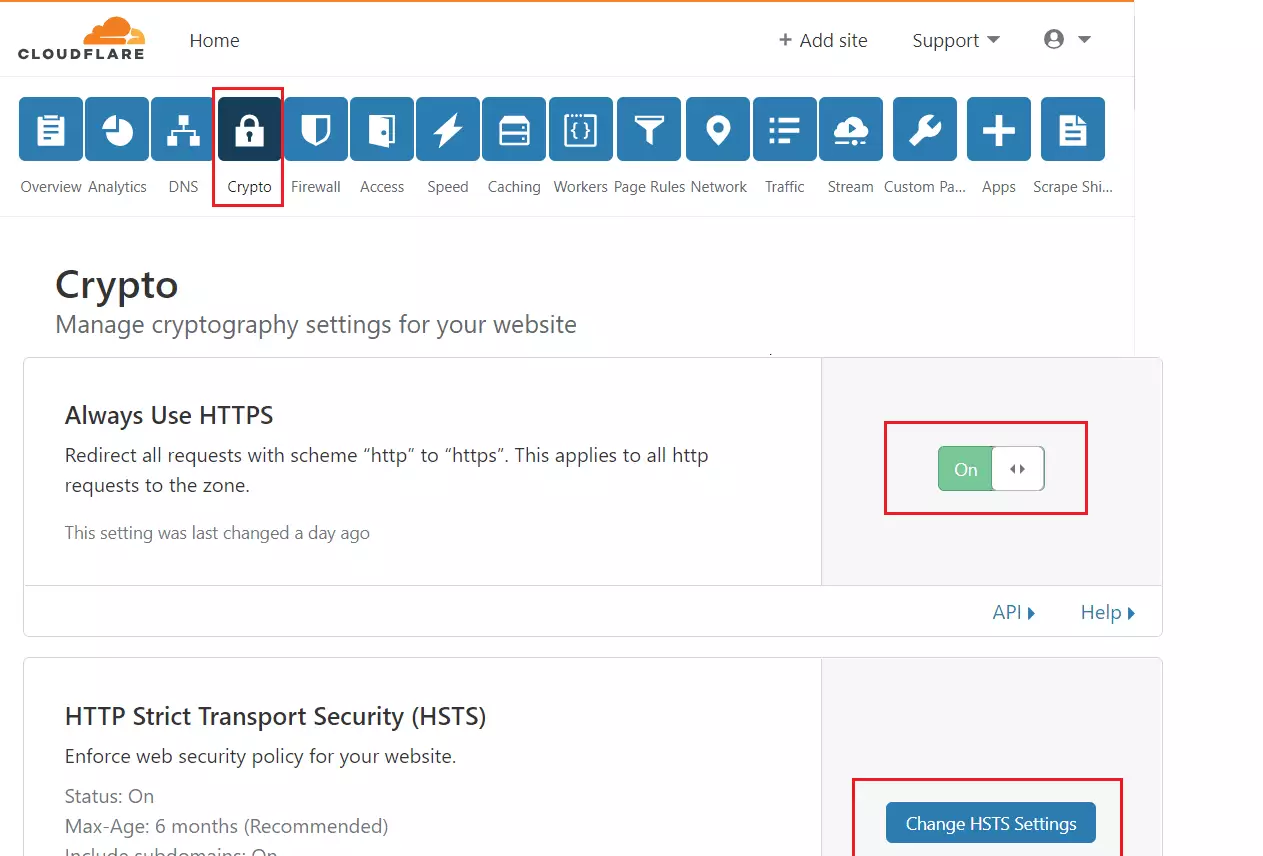Open the Caching drive icon
This screenshot has height=856, width=1263.
pos(514,129)
